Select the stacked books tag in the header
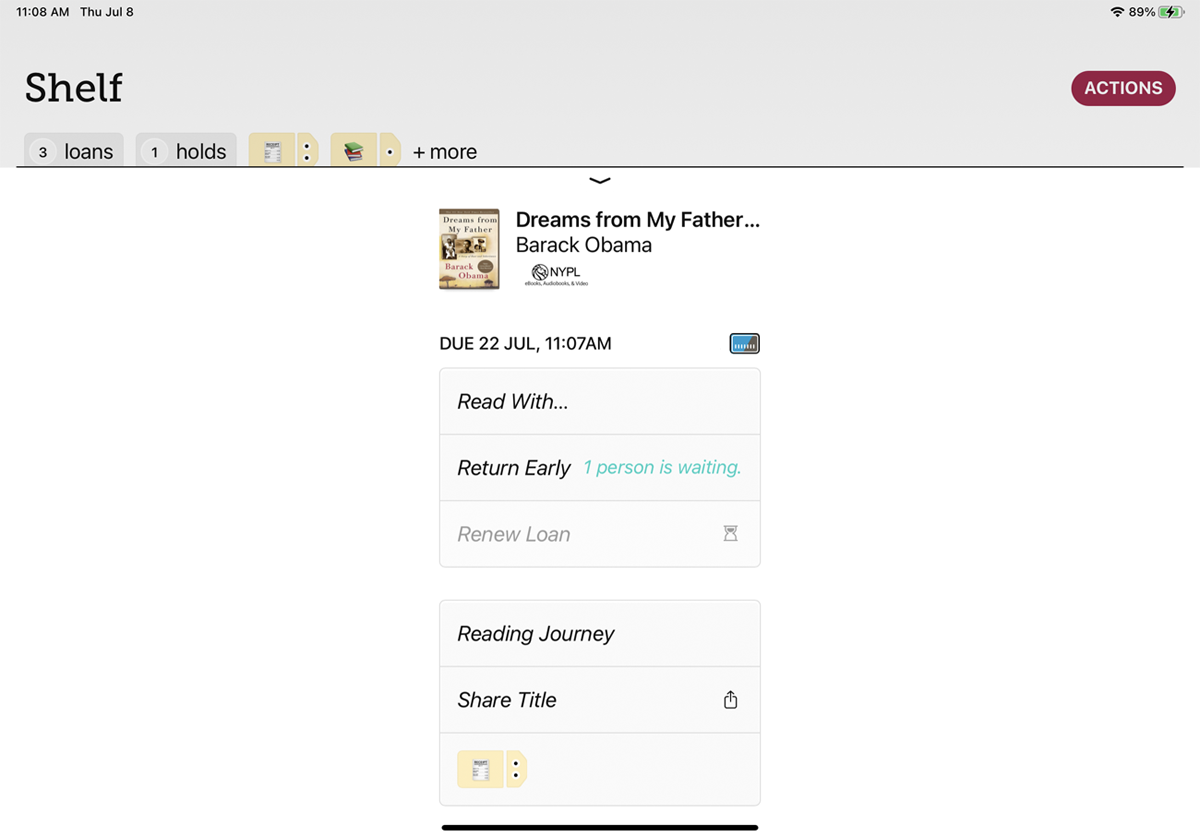The height and width of the screenshot is (838, 1200). point(365,151)
